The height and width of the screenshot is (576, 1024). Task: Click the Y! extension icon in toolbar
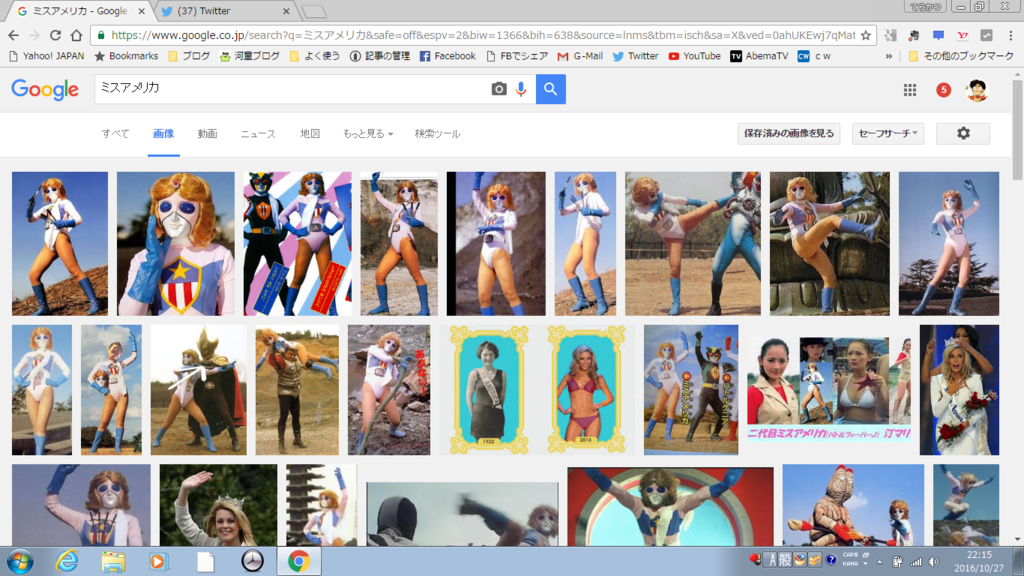962,35
